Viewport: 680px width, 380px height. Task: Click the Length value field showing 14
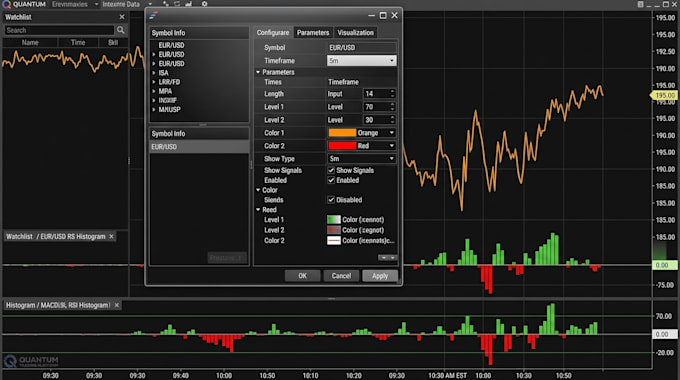coord(376,94)
